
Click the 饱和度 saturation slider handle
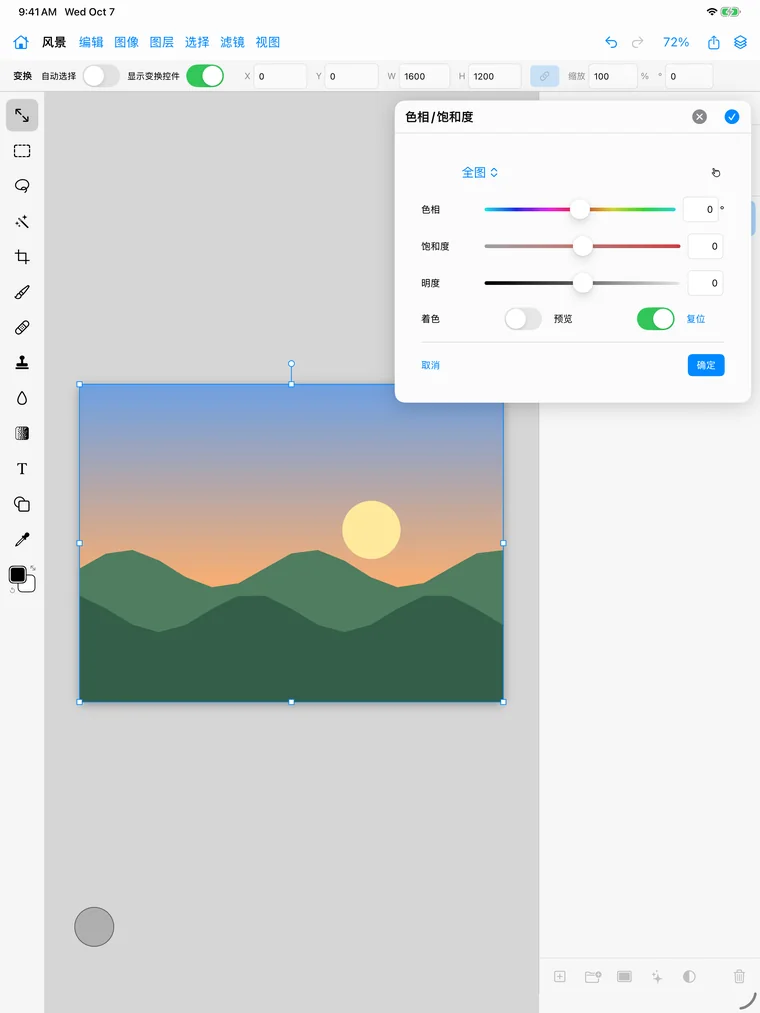coord(583,245)
